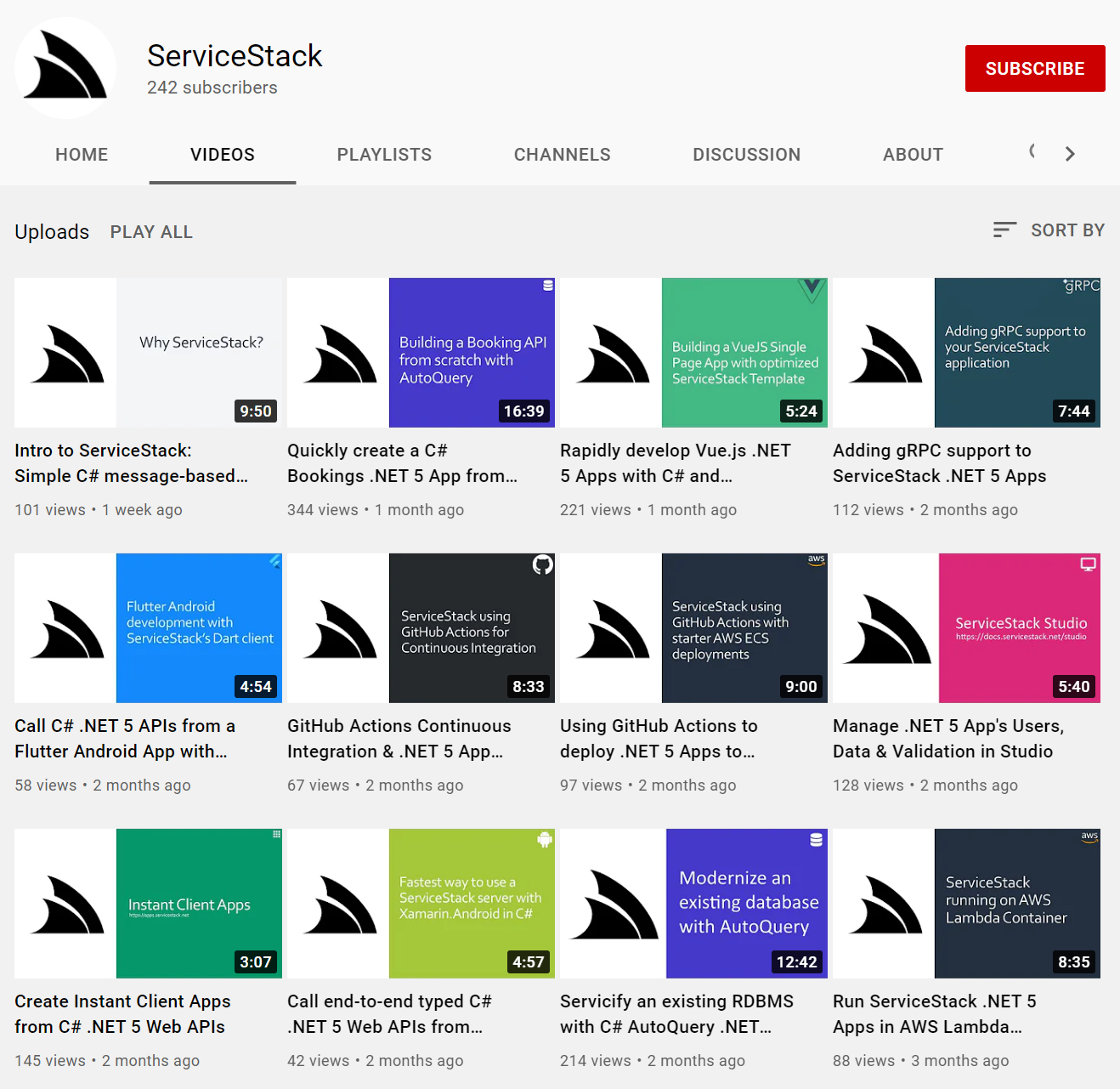Click Play All uploads
This screenshot has width=1120, height=1089.
151,232
